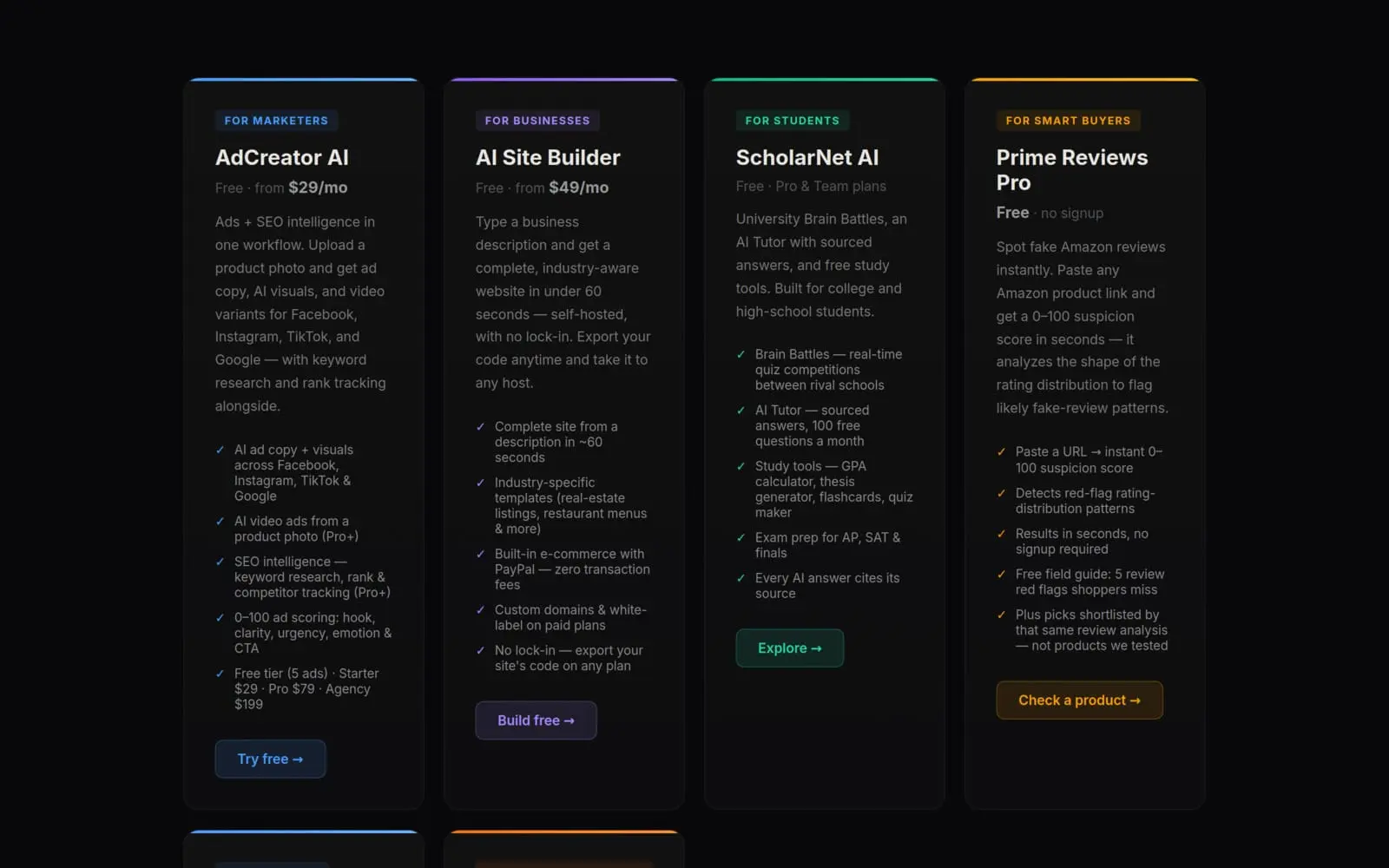Screen dimensions: 1389x868
Task: Click checkmark beside 'SEO intelligence'
Action: (221, 562)
